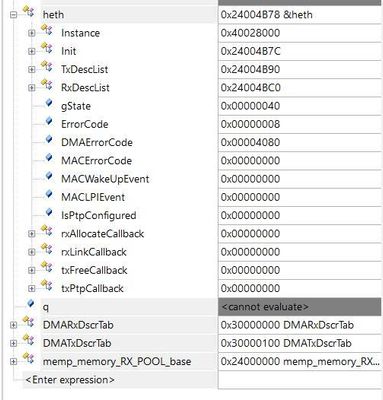Select the ErrorCode member name

point(85,124)
